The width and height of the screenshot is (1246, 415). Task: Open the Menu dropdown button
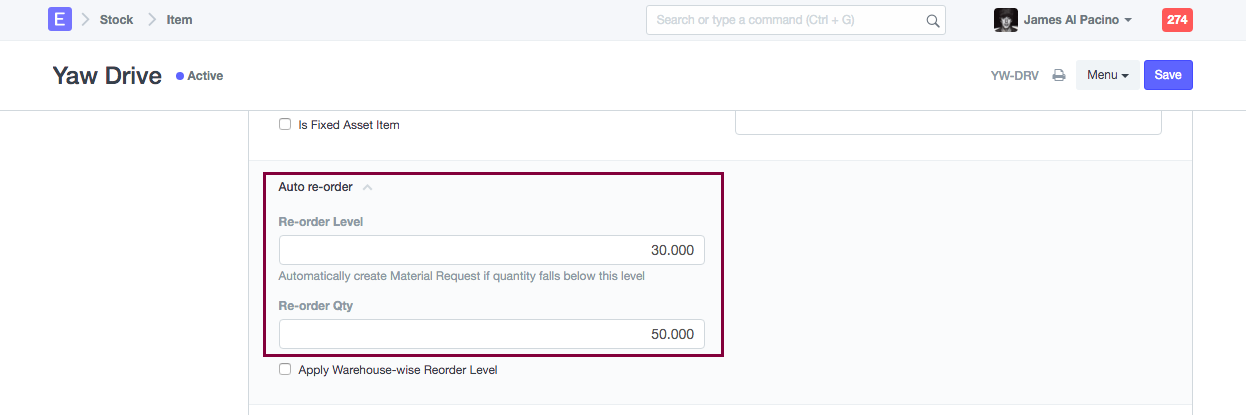(x=1107, y=75)
